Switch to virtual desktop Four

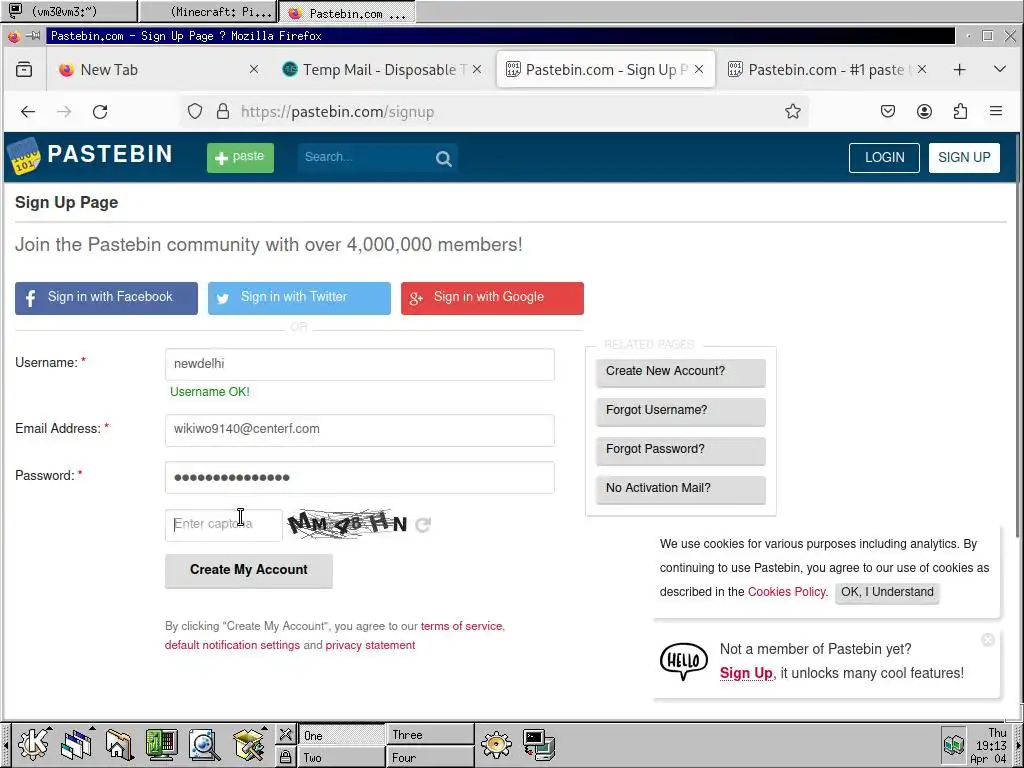point(430,757)
